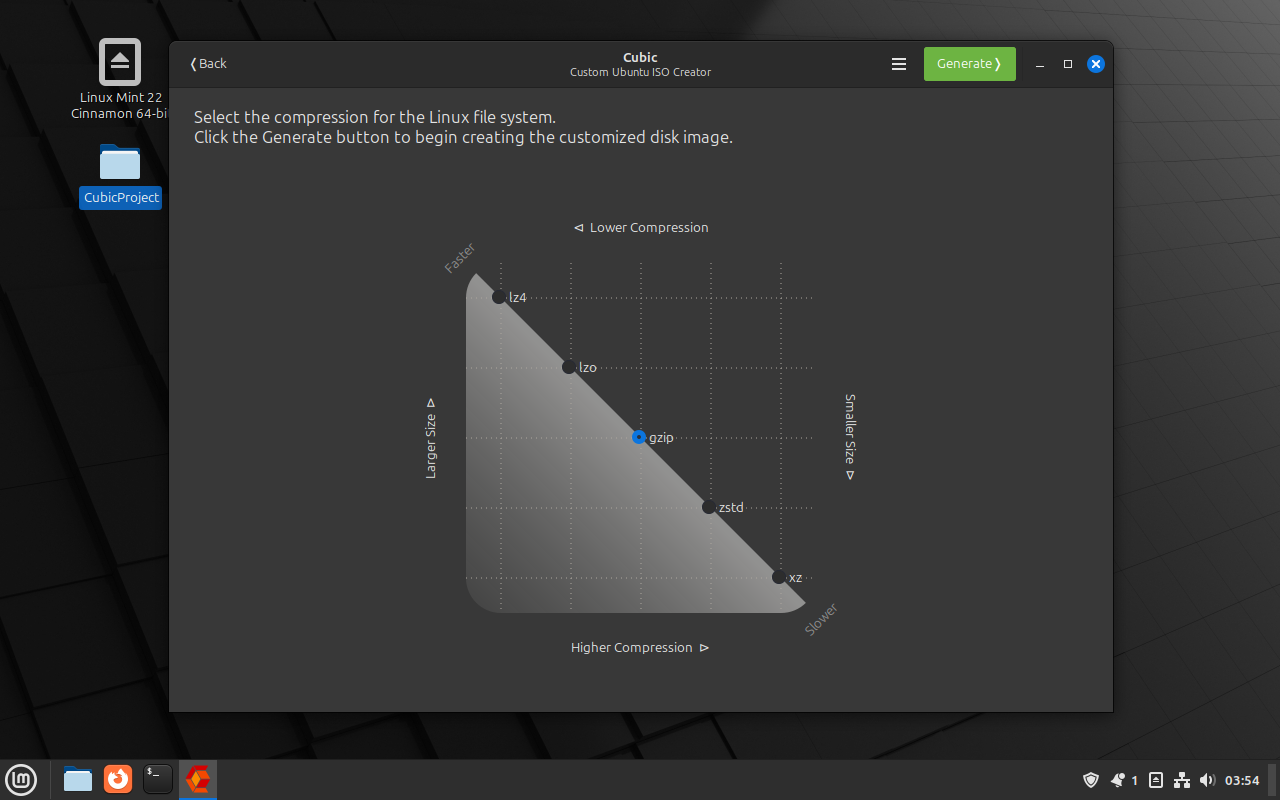Select the Linux Mint 22 Cinnamon disc icon
1280x800 pixels.
(120, 62)
